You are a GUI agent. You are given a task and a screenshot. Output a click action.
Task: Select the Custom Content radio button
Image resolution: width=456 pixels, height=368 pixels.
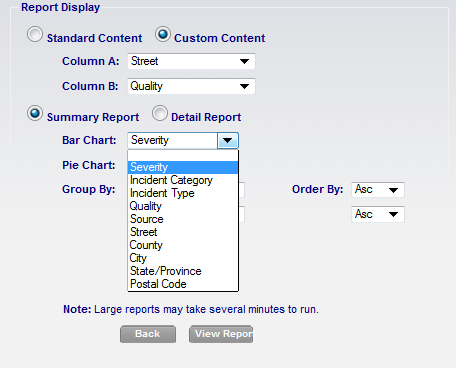(163, 34)
